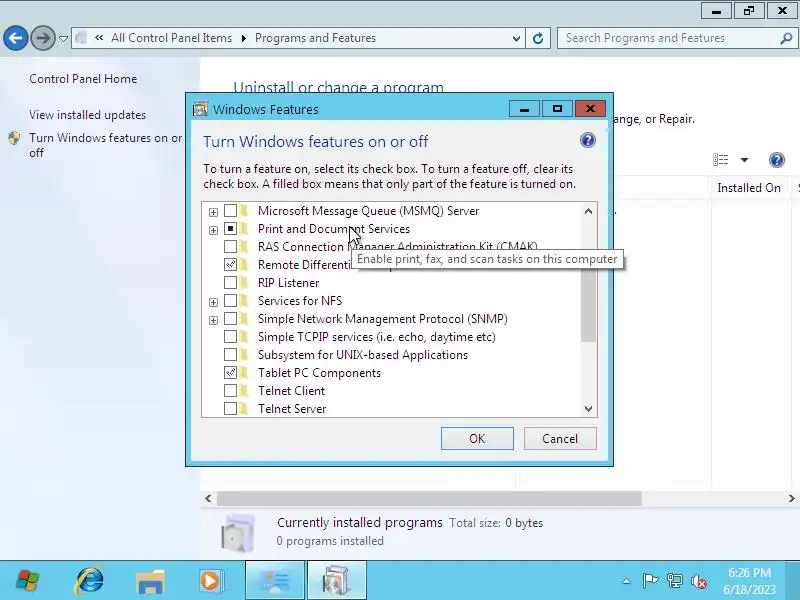Image resolution: width=800 pixels, height=600 pixels.
Task: Expand Simple Network Management Protocol (SNMP) node
Action: tap(213, 320)
